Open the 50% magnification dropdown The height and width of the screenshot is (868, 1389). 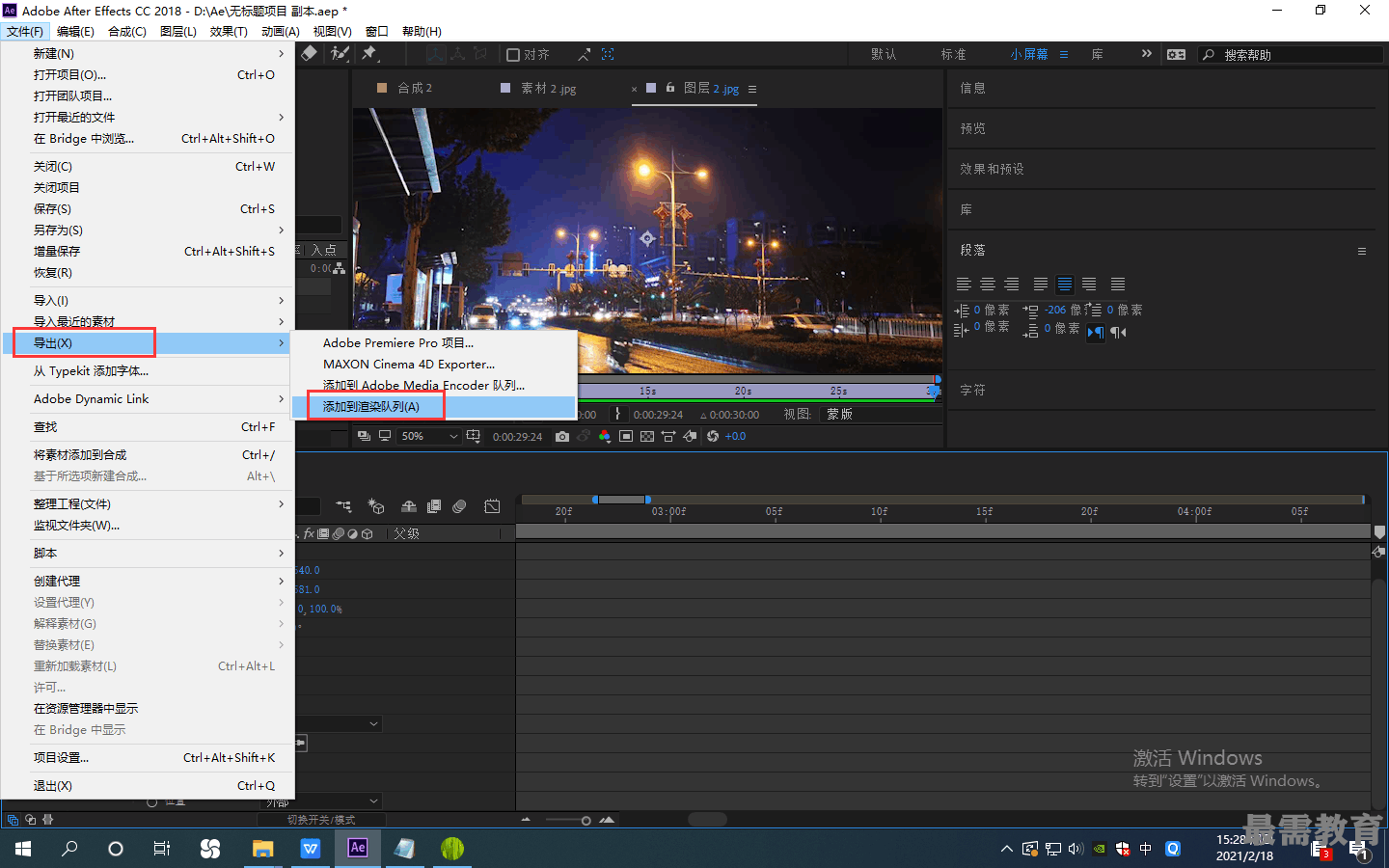point(428,437)
